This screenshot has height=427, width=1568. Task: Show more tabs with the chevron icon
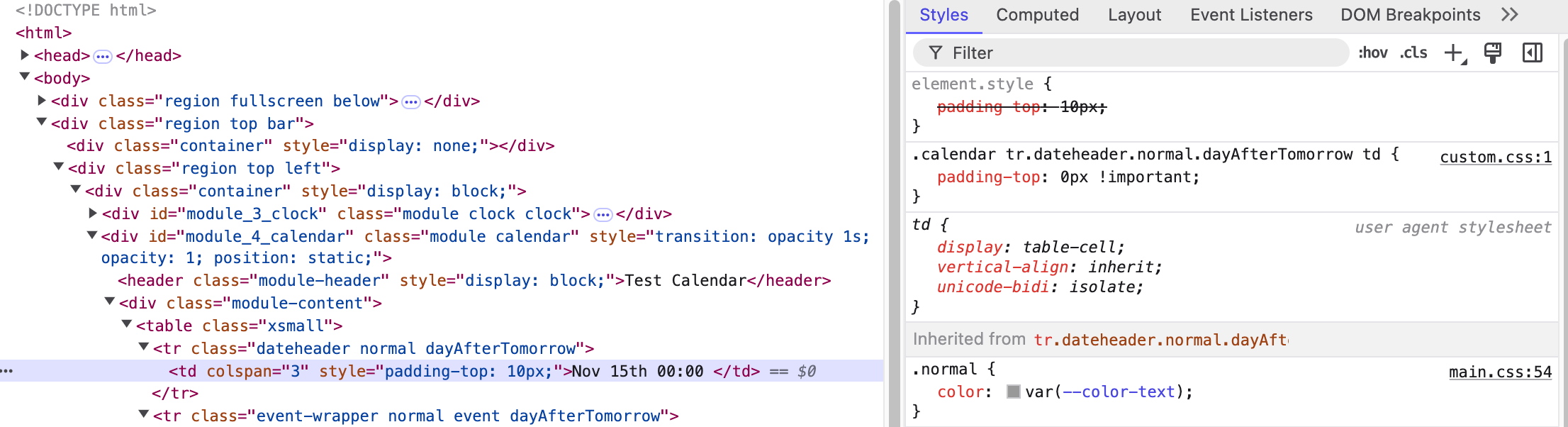tap(1510, 15)
